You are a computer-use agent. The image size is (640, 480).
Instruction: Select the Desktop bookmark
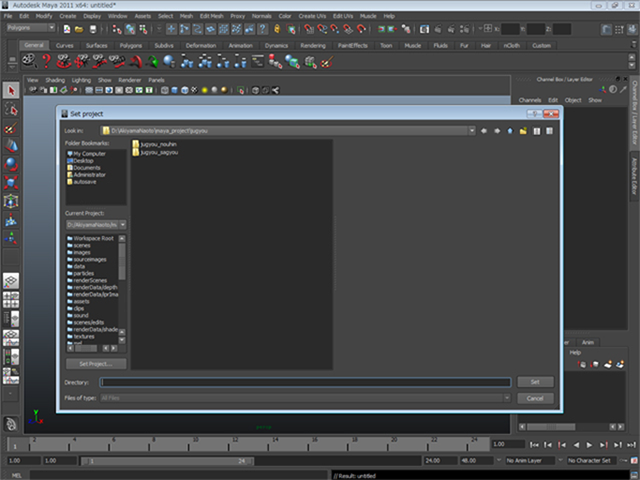point(80,161)
